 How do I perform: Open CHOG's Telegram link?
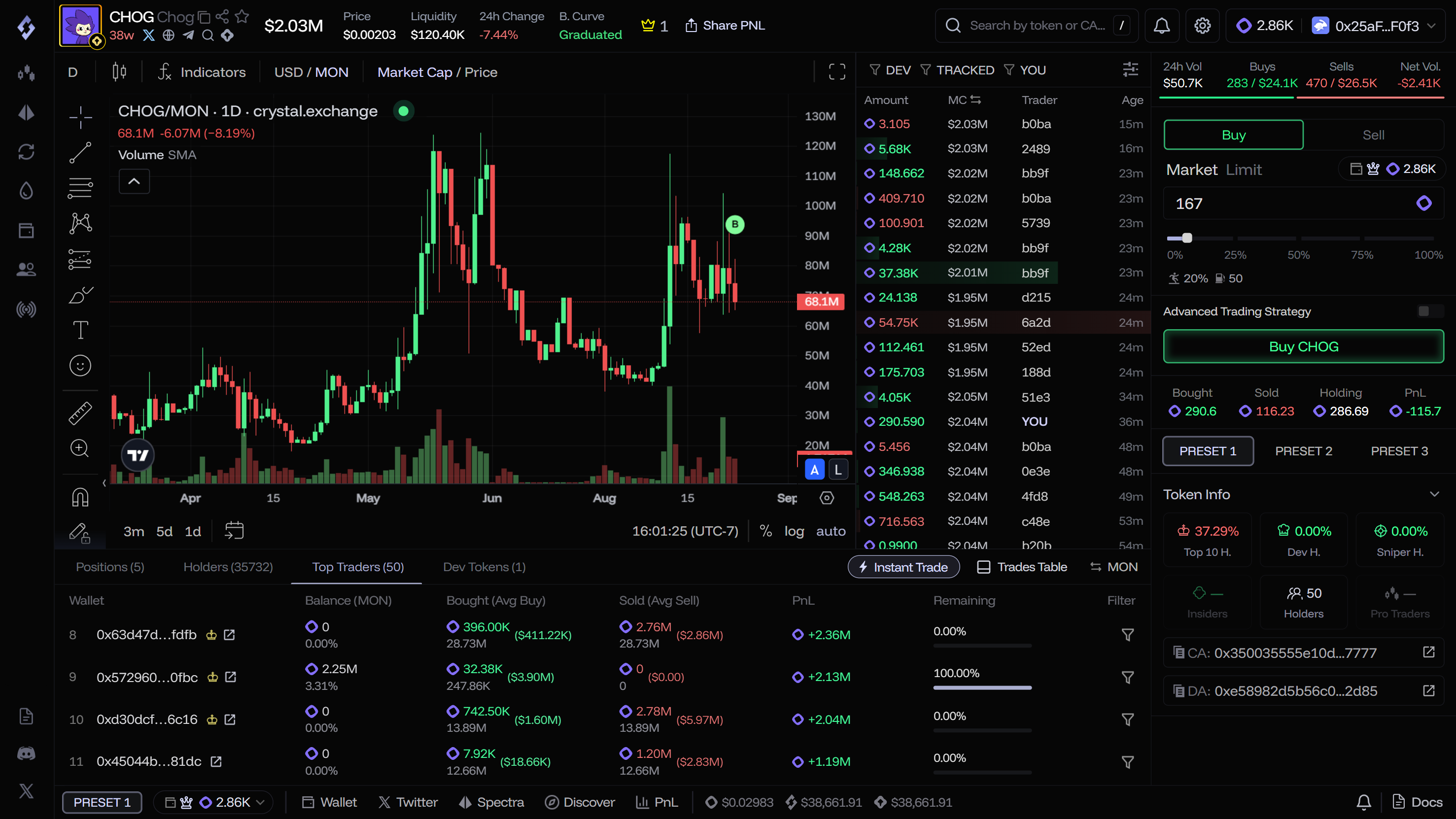[x=188, y=35]
